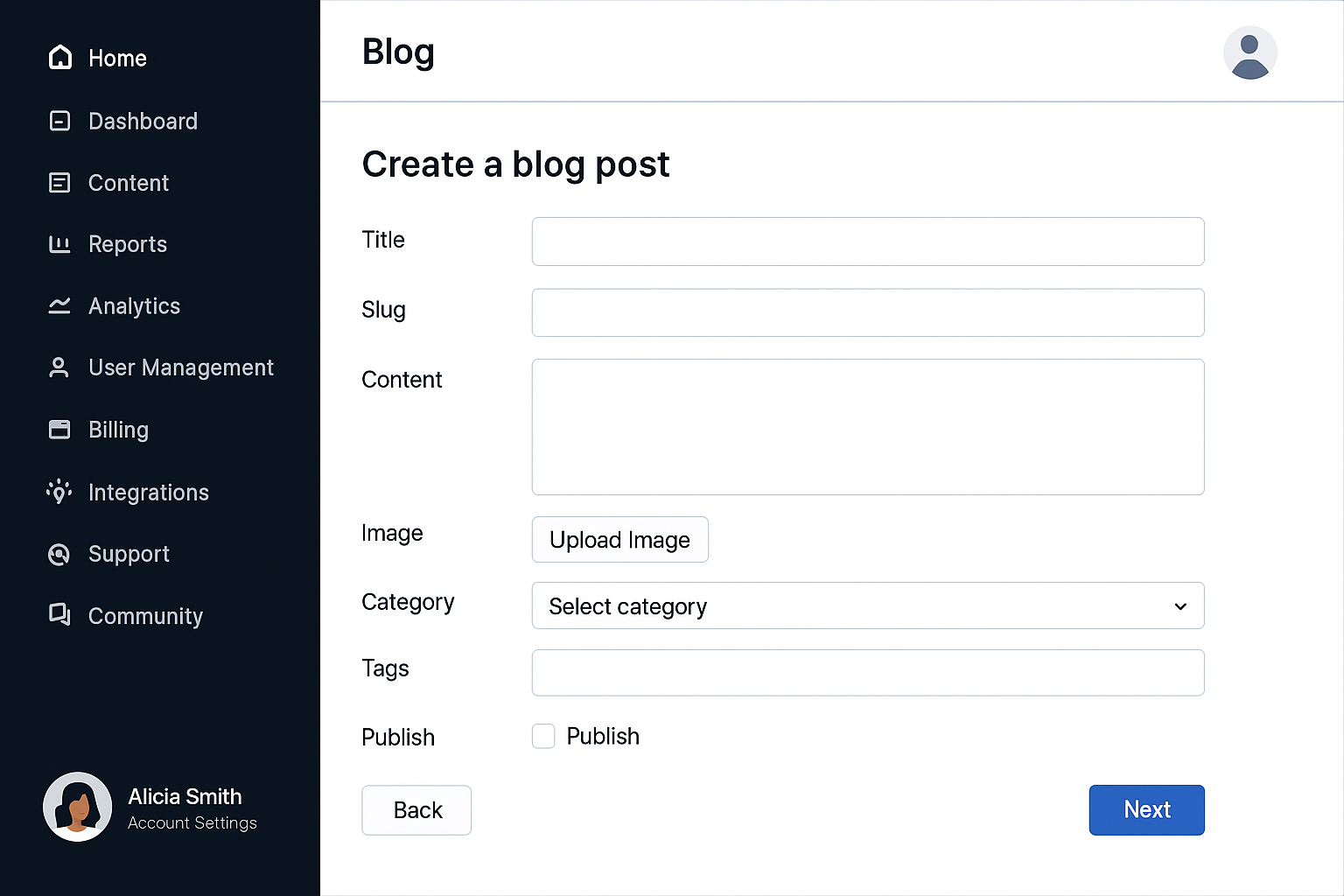The height and width of the screenshot is (896, 1344).
Task: Open the profile avatar in header
Action: pyautogui.click(x=1249, y=53)
